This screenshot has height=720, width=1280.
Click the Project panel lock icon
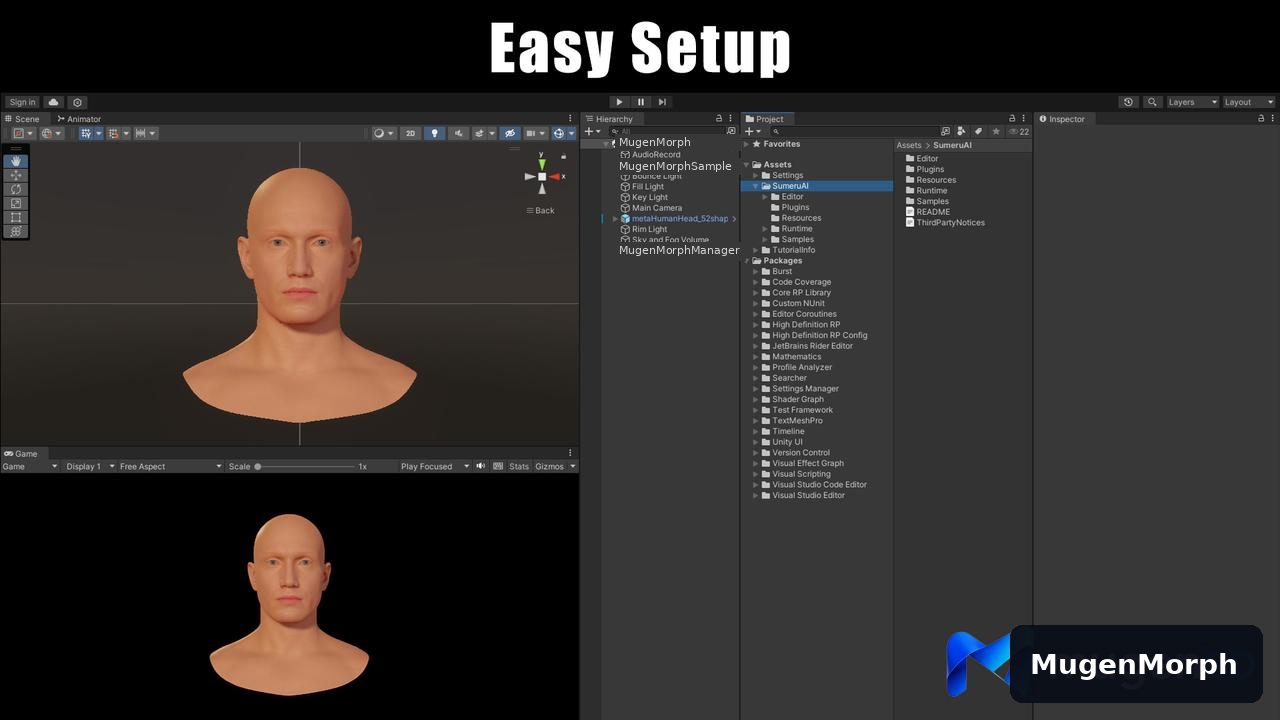(x=1012, y=119)
